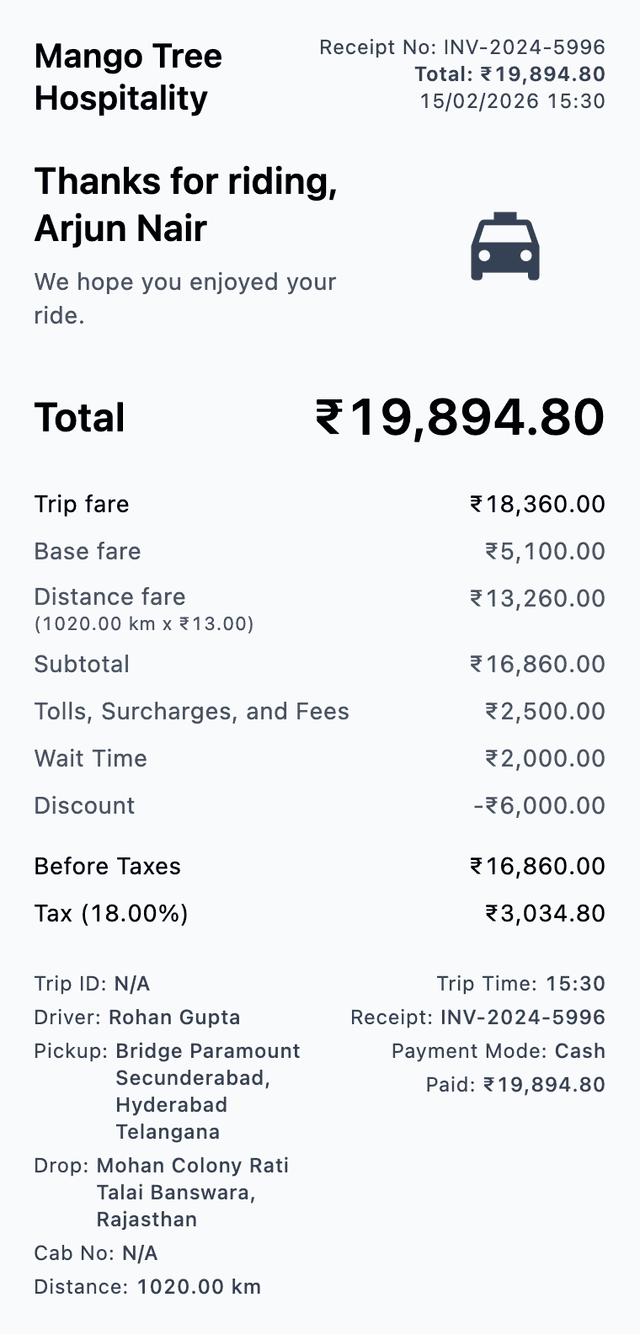640x1336 pixels.
Task: Click the Wait Time ₹2,000.00 amount
Action: pos(545,758)
